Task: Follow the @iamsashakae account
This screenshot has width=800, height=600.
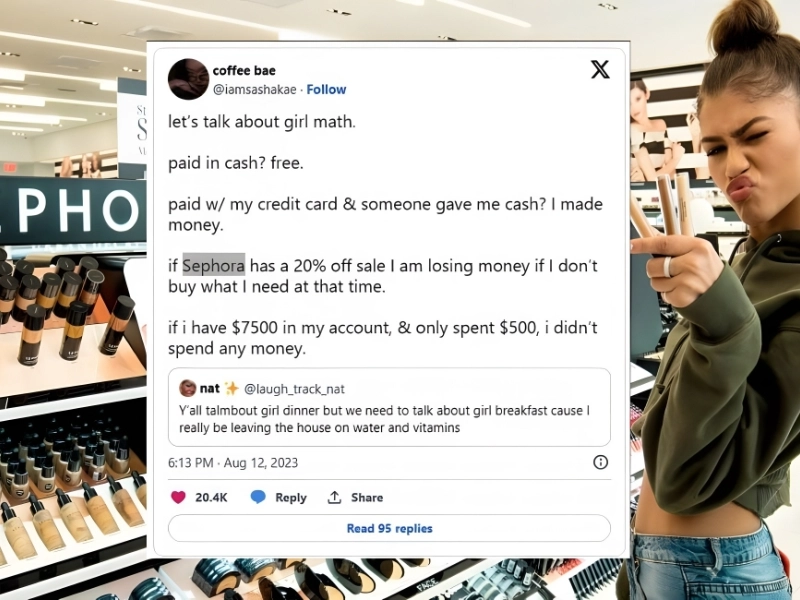Action: tap(326, 89)
